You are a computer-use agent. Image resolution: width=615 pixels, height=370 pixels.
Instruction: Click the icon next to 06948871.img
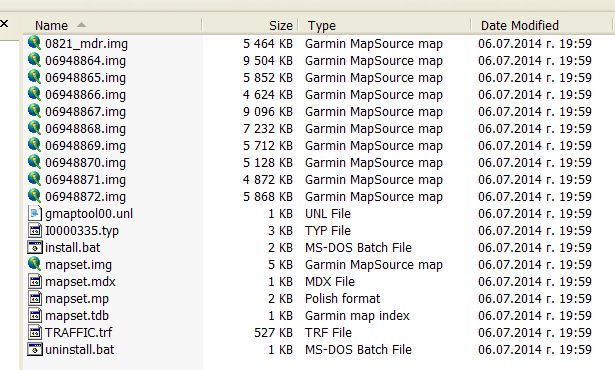point(35,179)
